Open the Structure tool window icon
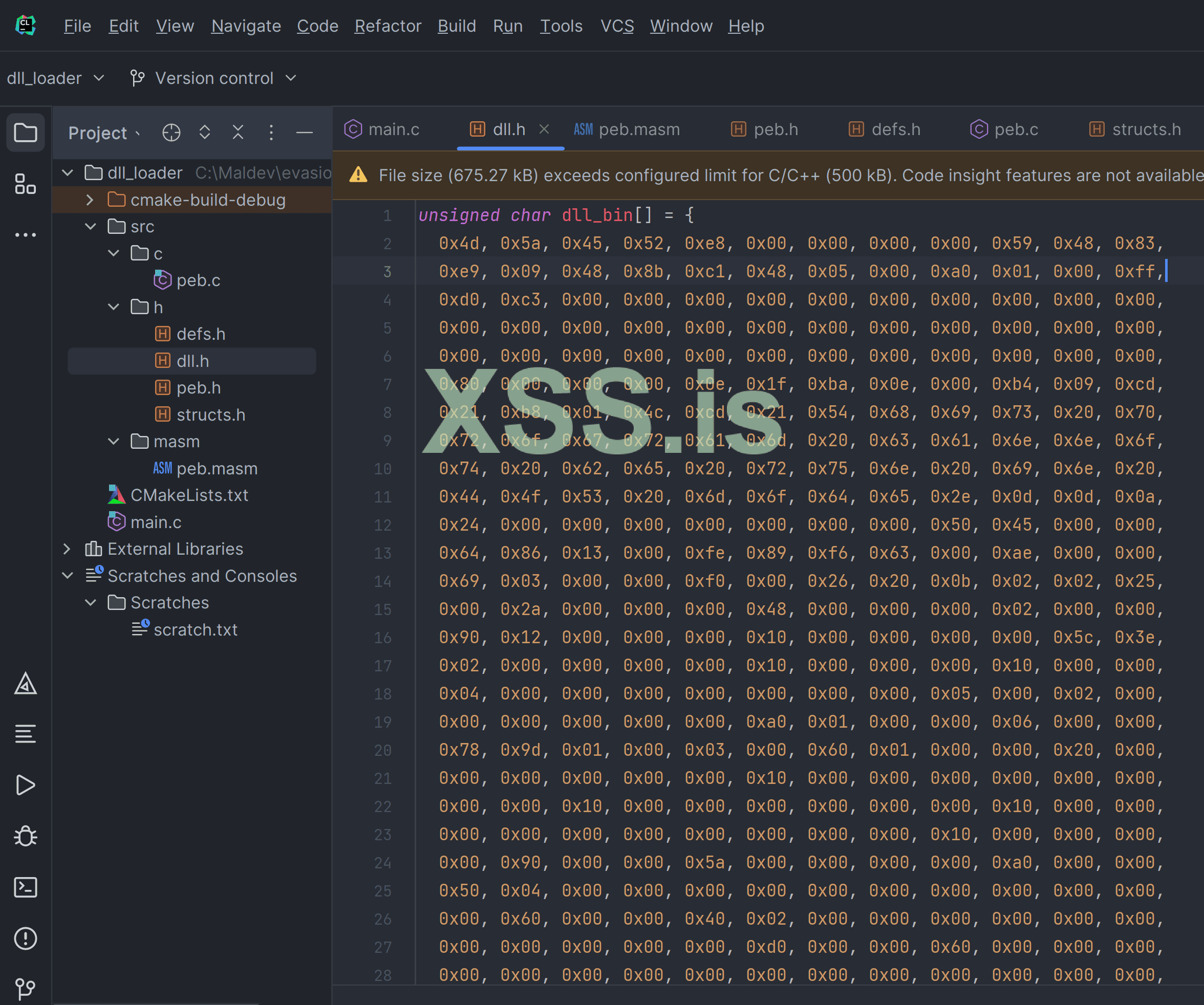This screenshot has height=1005, width=1204. point(25,184)
